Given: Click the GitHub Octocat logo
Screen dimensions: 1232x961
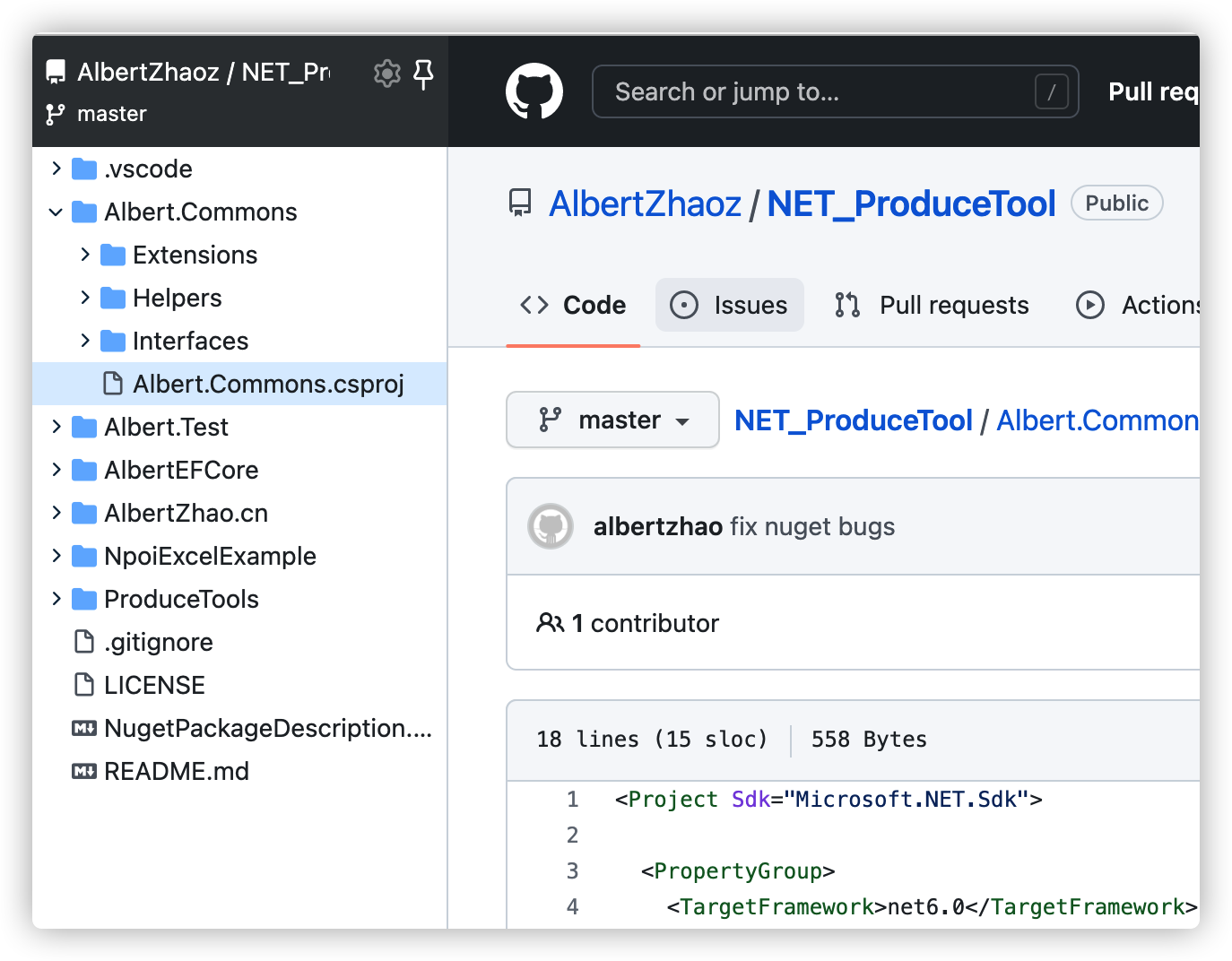Looking at the screenshot, I should tap(534, 91).
